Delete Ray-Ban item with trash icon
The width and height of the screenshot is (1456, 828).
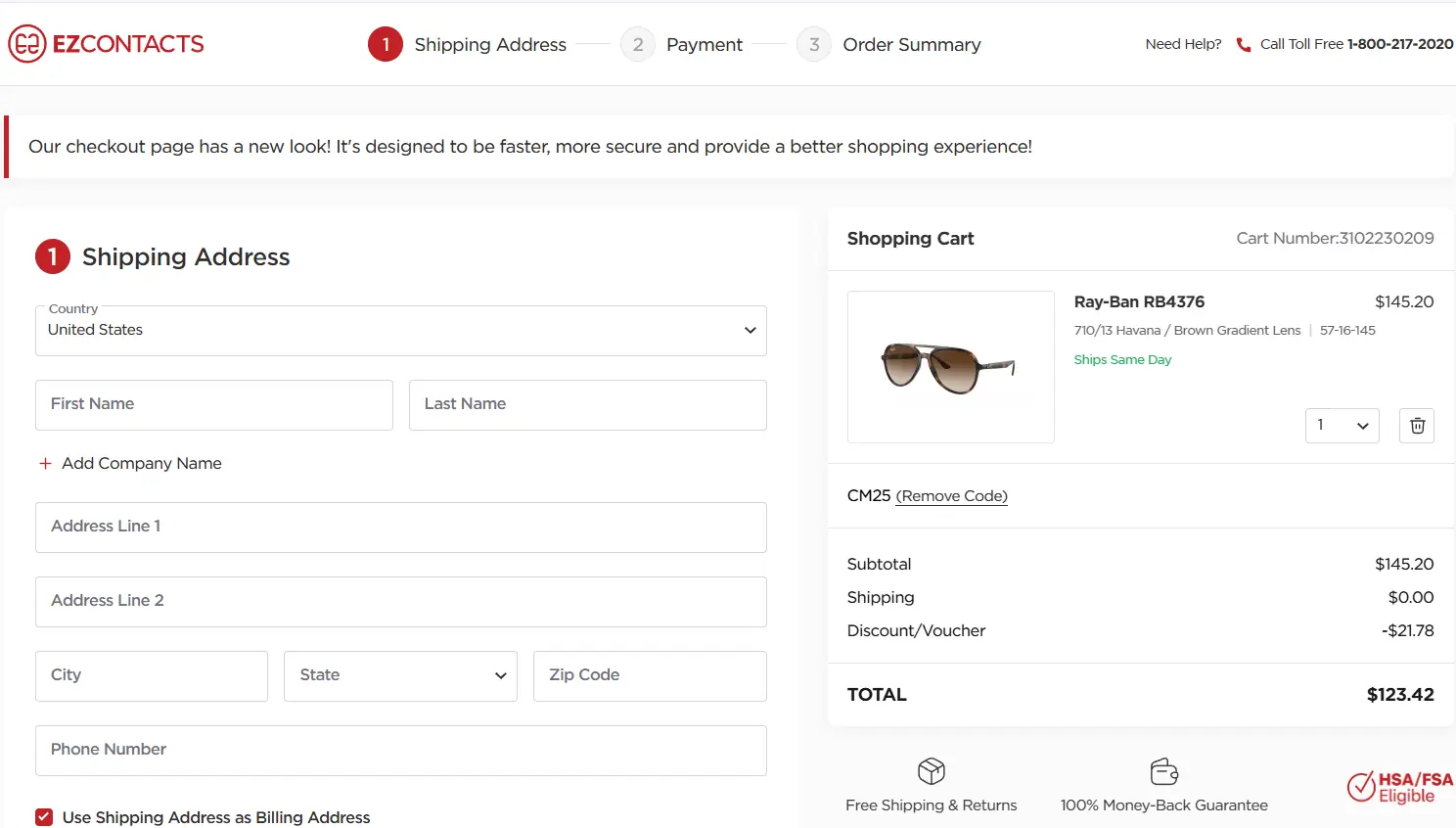click(x=1417, y=426)
